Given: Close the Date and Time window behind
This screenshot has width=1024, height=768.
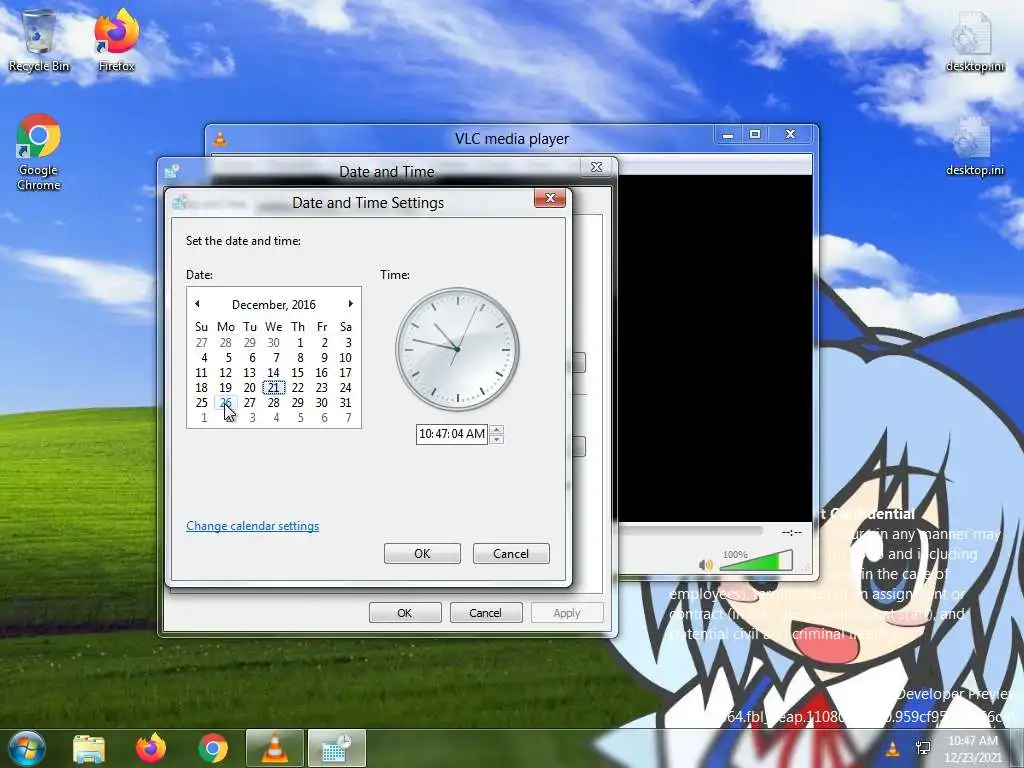Looking at the screenshot, I should click(x=596, y=167).
